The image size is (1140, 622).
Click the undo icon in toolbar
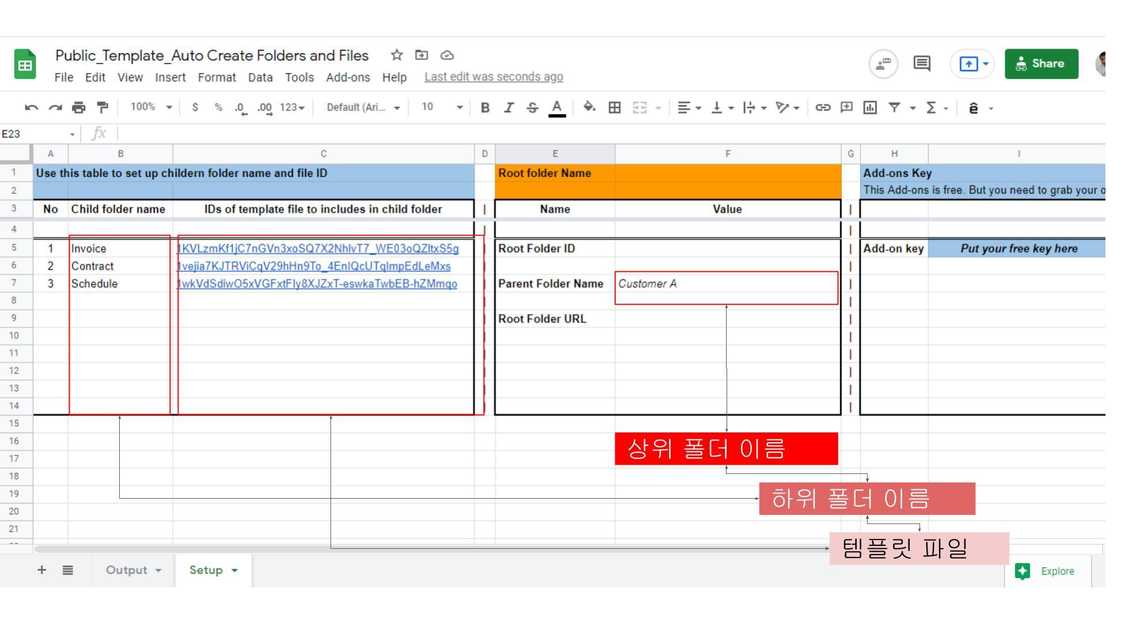coord(32,108)
